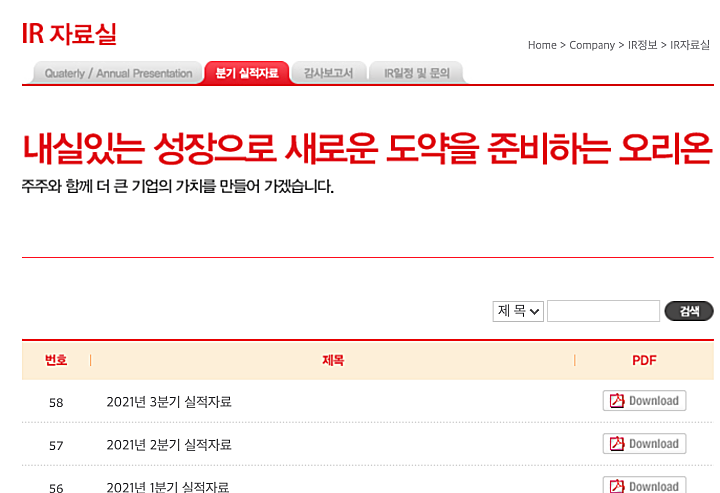Click the PDF icon in row 57
The image size is (720, 493).
617,444
